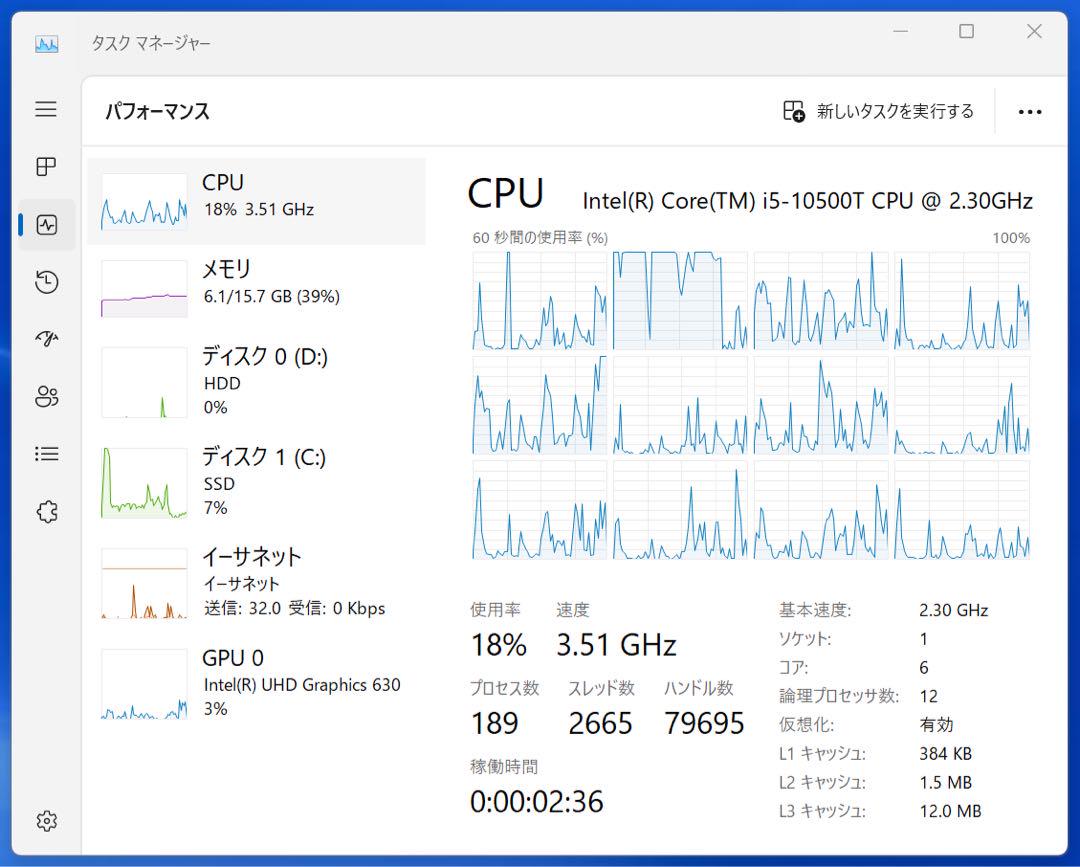Click the Task Manager app icon in title bar
The image size is (1080, 867).
coord(47,44)
